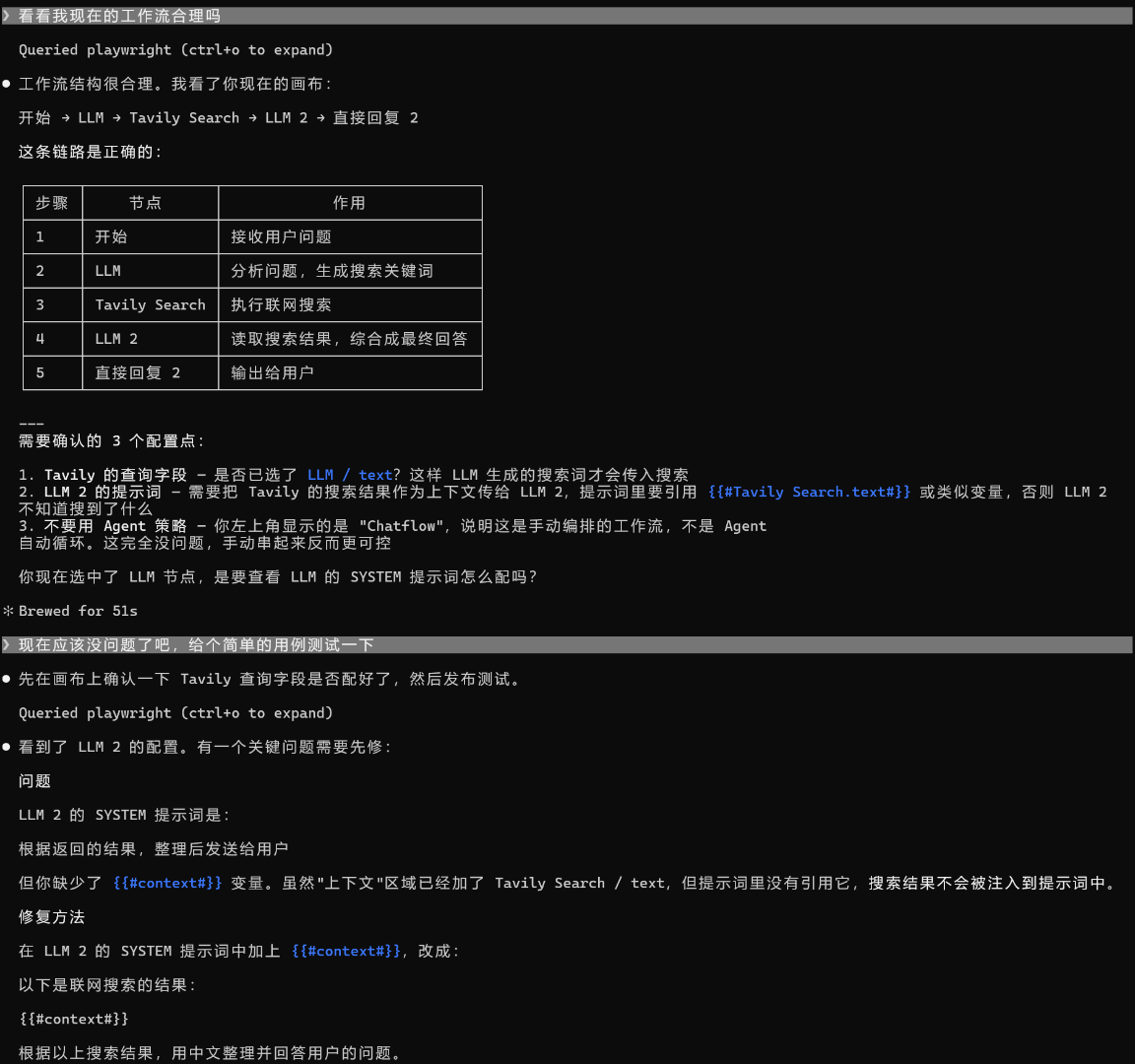1135x1064 pixels.
Task: Click the line '以下是联网搜索的结果'
Action: (107, 985)
